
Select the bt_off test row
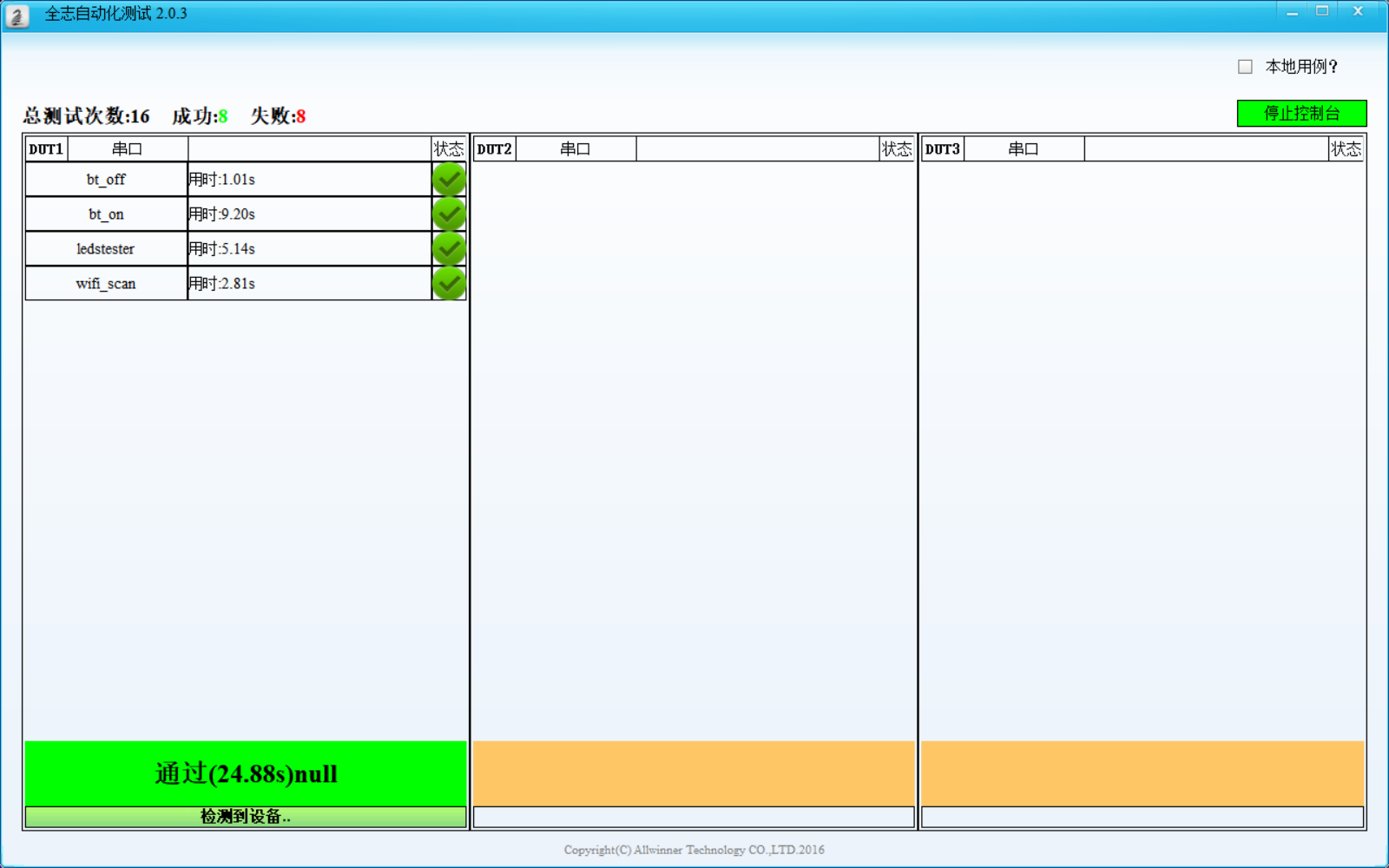click(106, 180)
